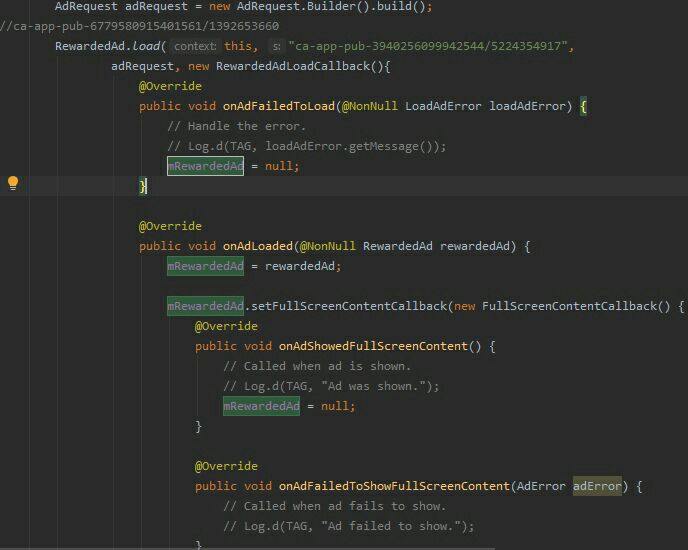Click the load method in RewardedAd.load
The width and height of the screenshot is (688, 550).
tap(146, 46)
